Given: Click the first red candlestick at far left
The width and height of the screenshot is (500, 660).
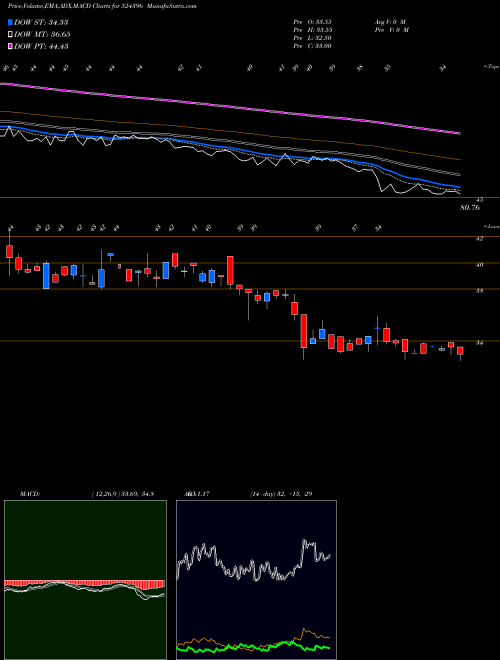Looking at the screenshot, I should [9, 252].
